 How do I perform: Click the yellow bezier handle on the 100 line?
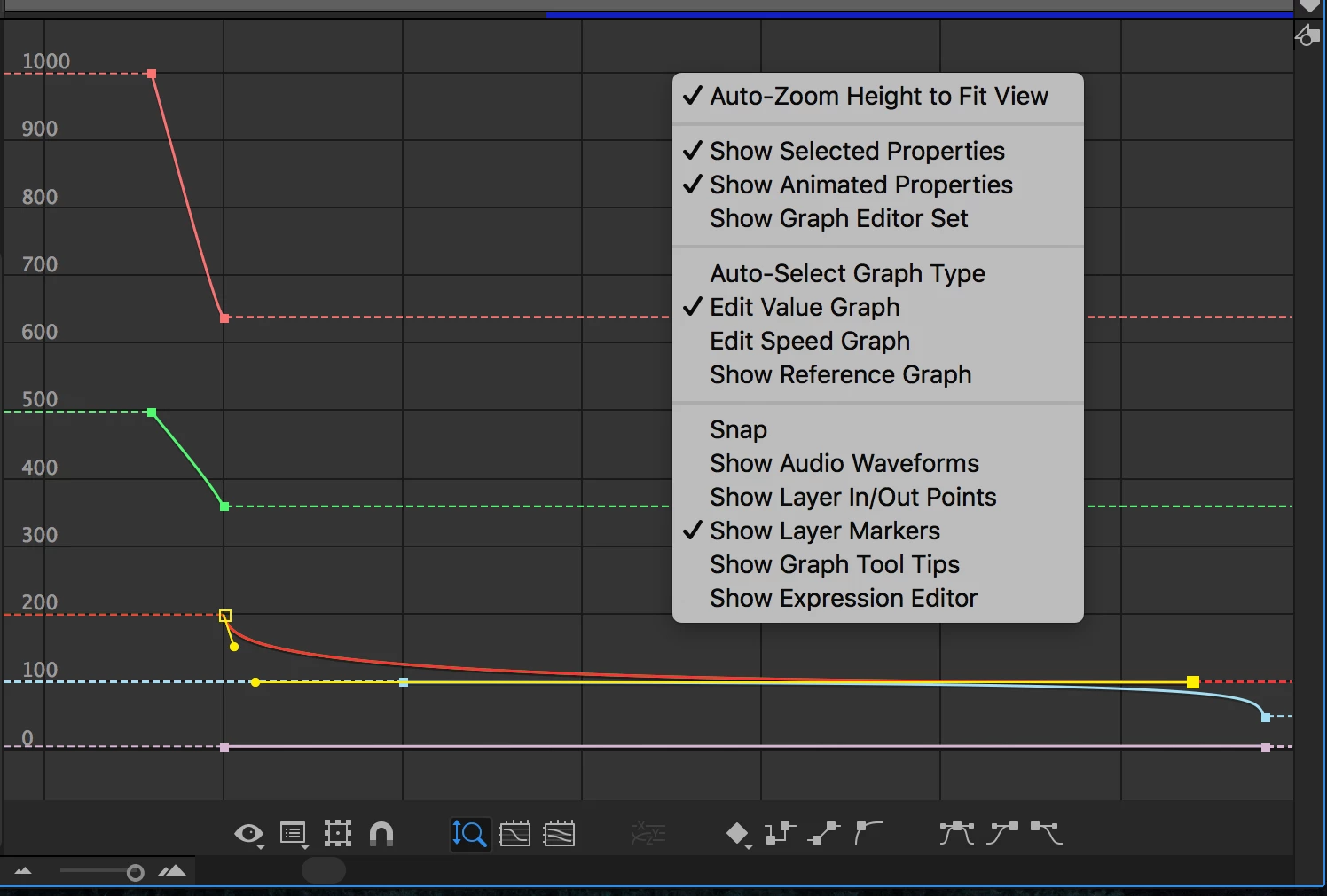[x=255, y=682]
